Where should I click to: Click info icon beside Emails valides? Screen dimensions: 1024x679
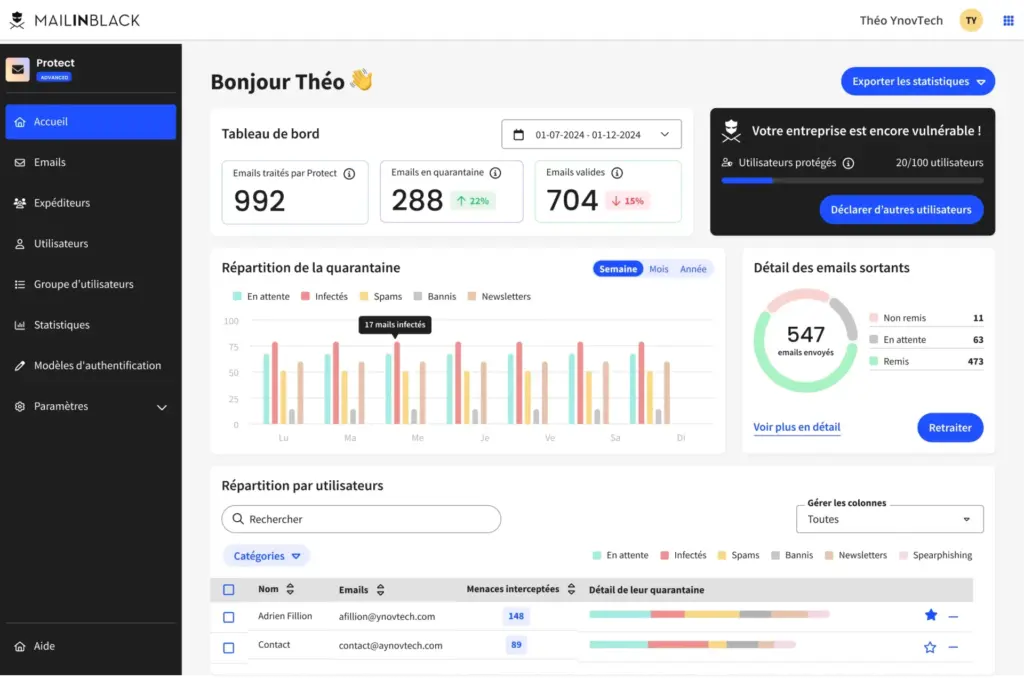[x=617, y=173]
